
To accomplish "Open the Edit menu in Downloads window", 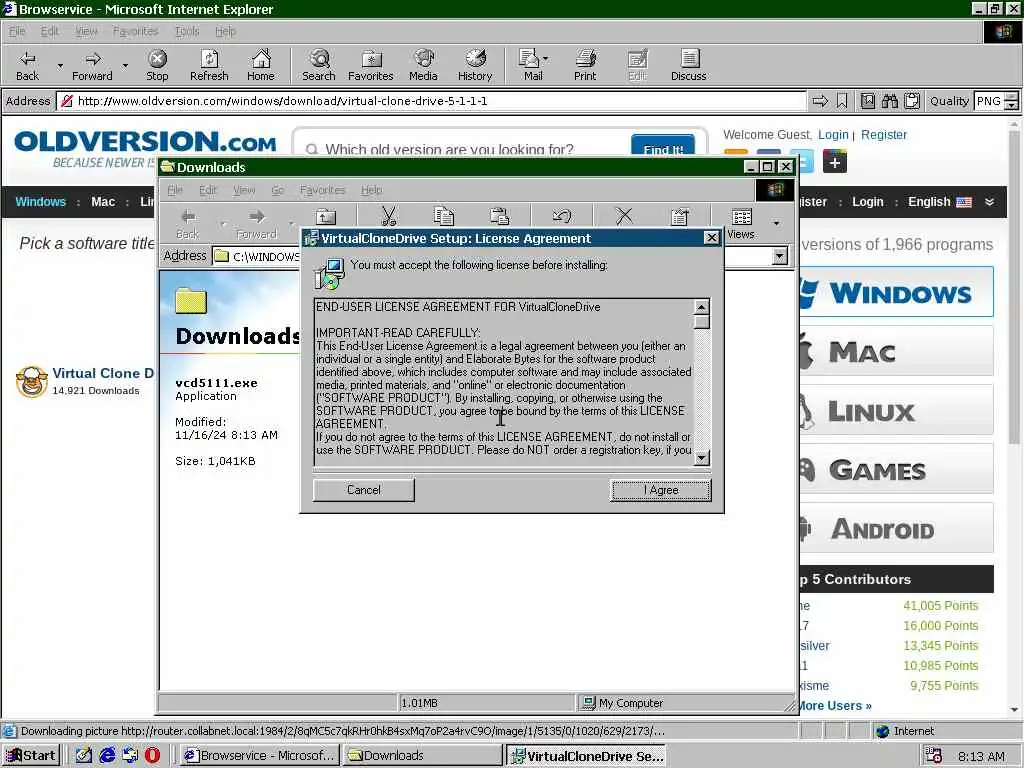I will [208, 190].
